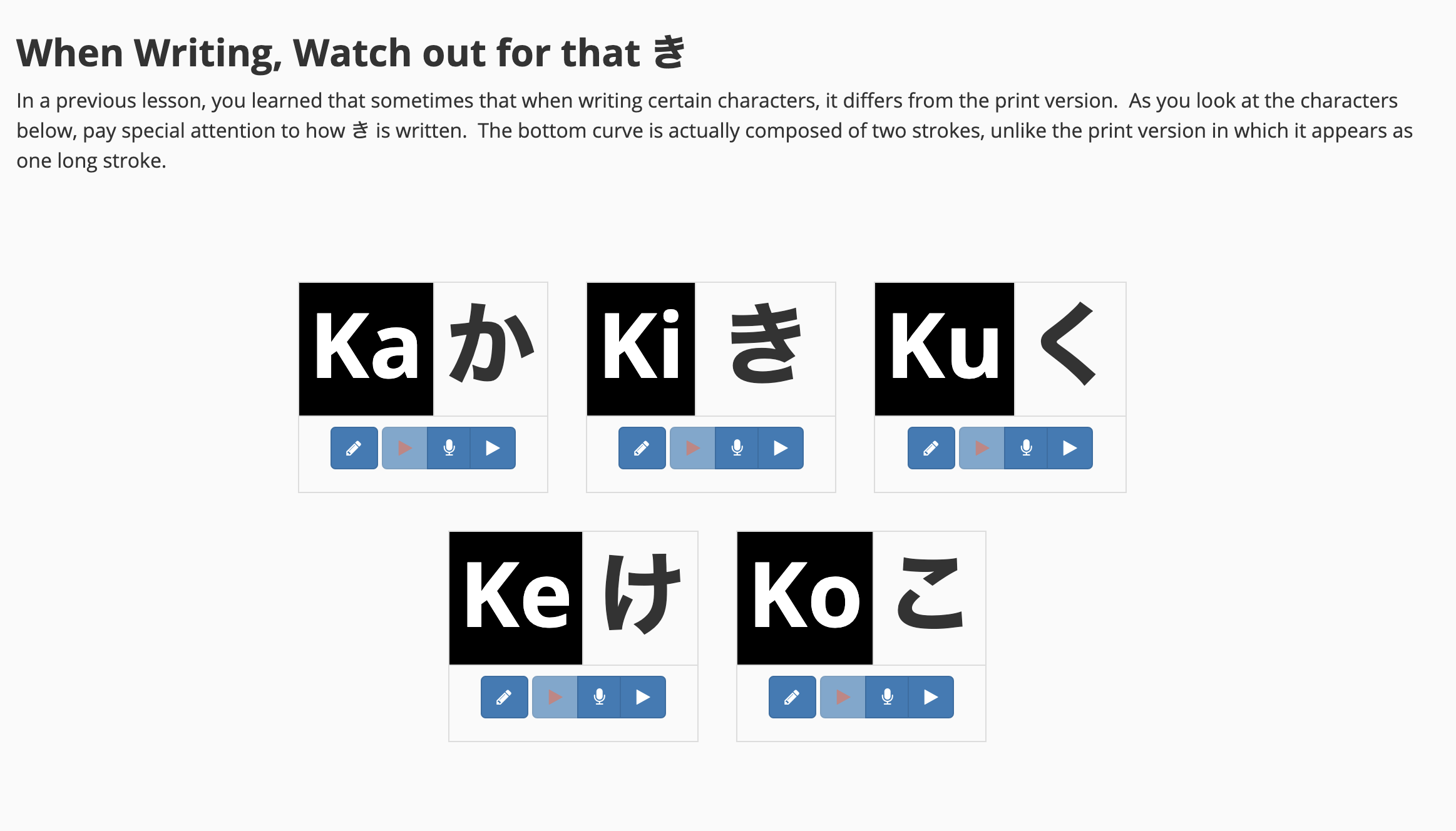Play the sound for Ke け

coord(643,697)
